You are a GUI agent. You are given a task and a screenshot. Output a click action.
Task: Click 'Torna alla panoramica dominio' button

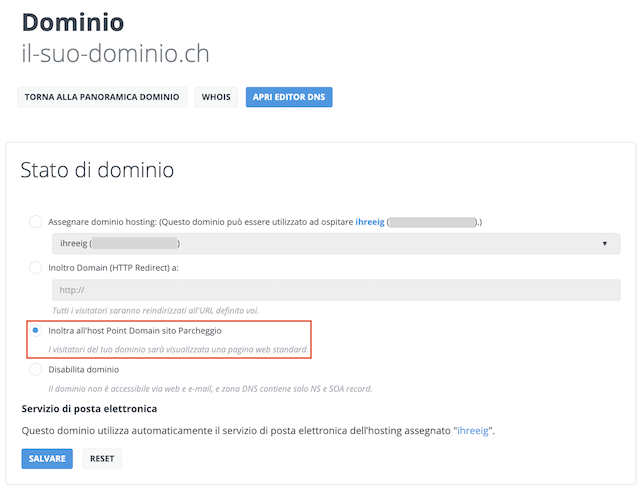pyautogui.click(x=102, y=97)
